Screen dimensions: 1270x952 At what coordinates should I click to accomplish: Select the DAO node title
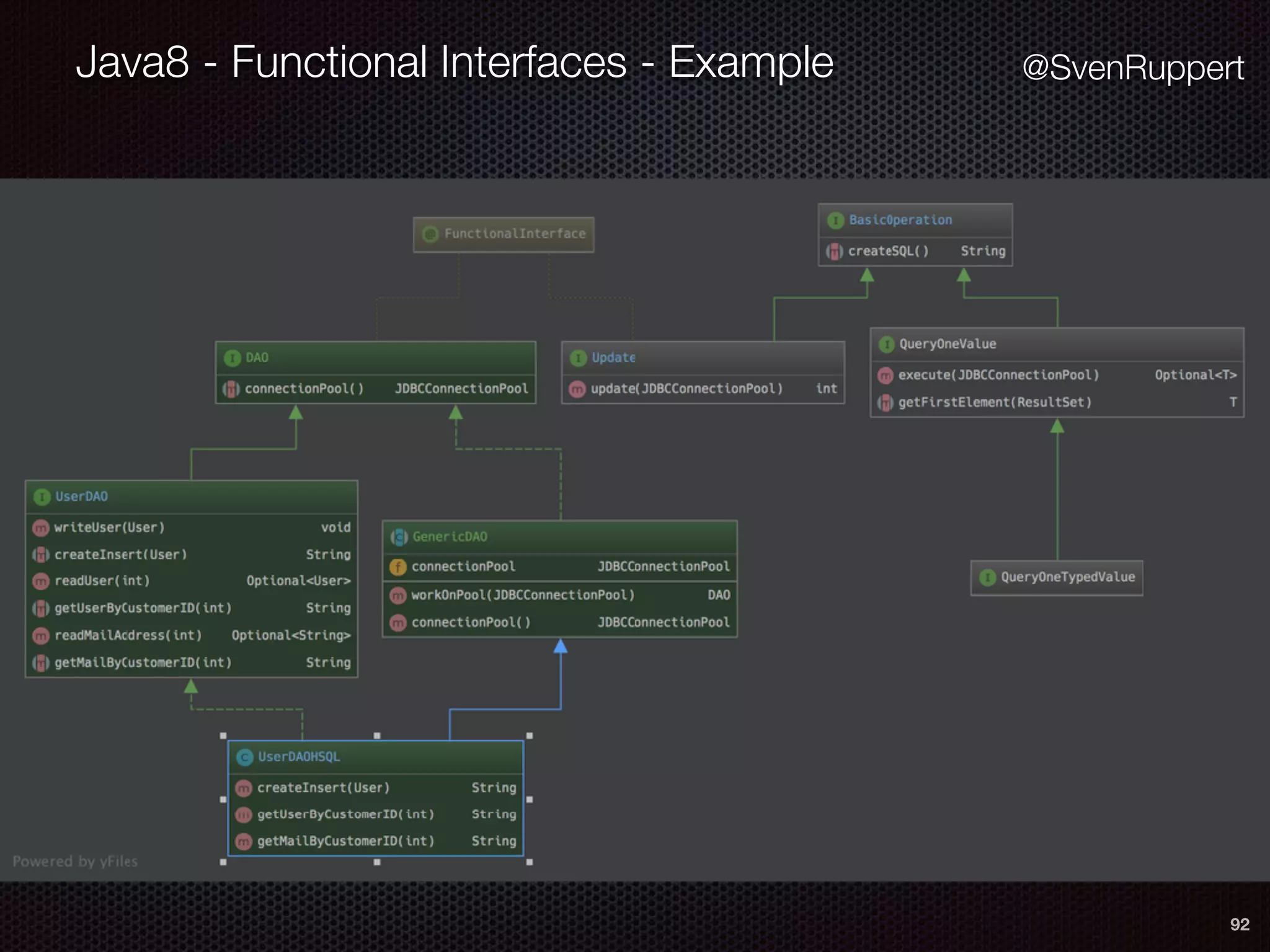(257, 358)
